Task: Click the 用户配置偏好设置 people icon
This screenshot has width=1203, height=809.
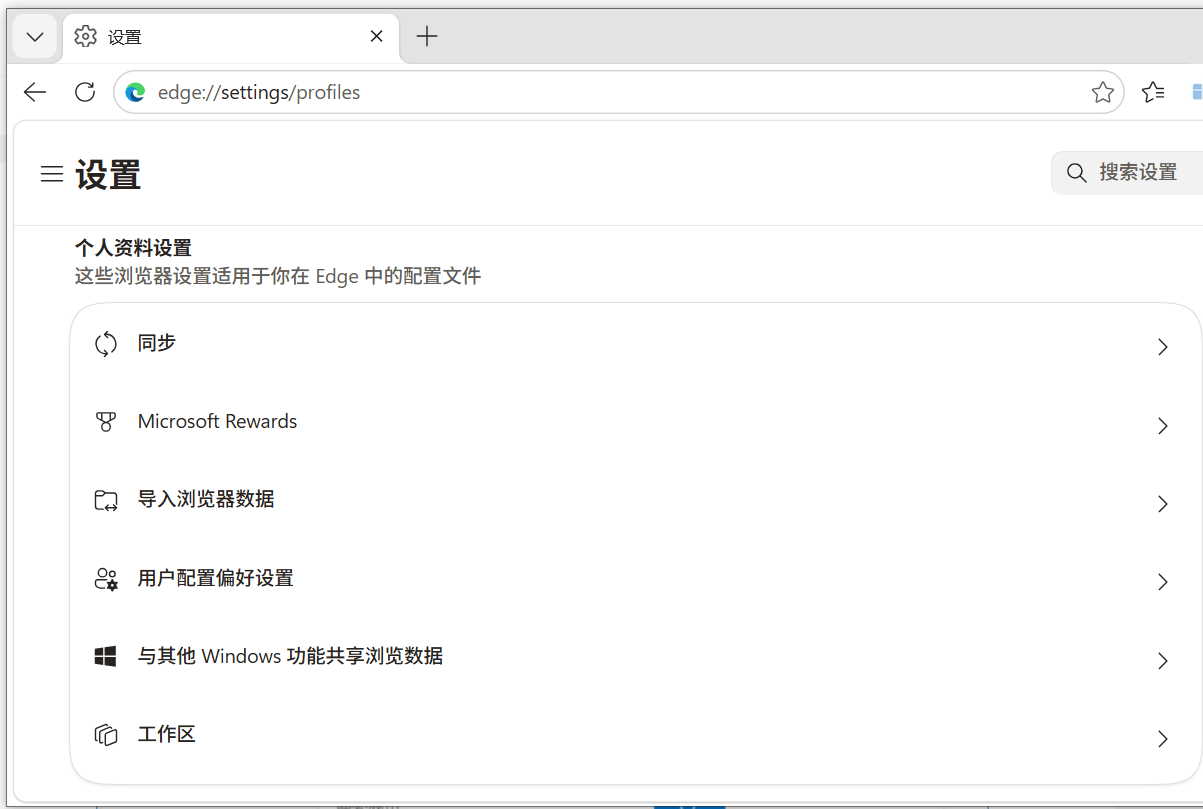Action: point(106,579)
